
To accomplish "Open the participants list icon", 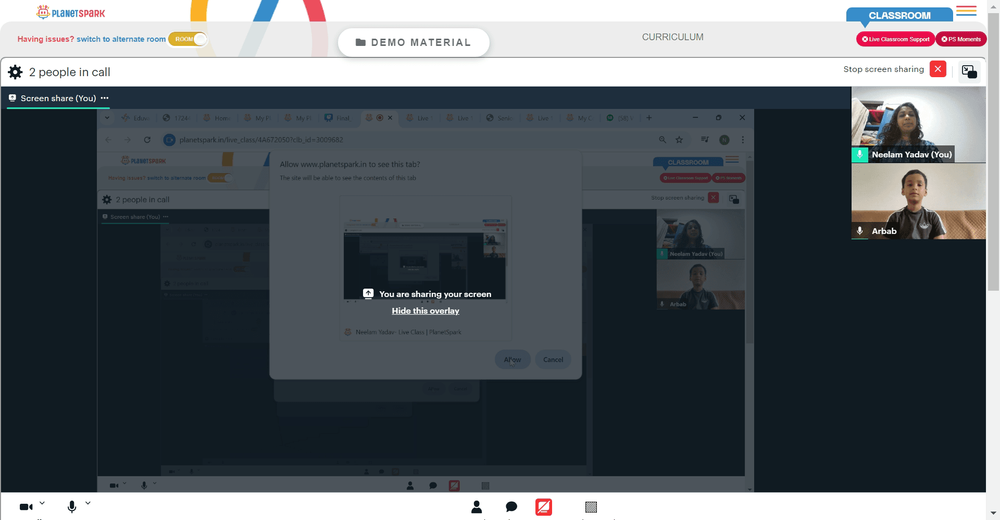I will tap(476, 507).
